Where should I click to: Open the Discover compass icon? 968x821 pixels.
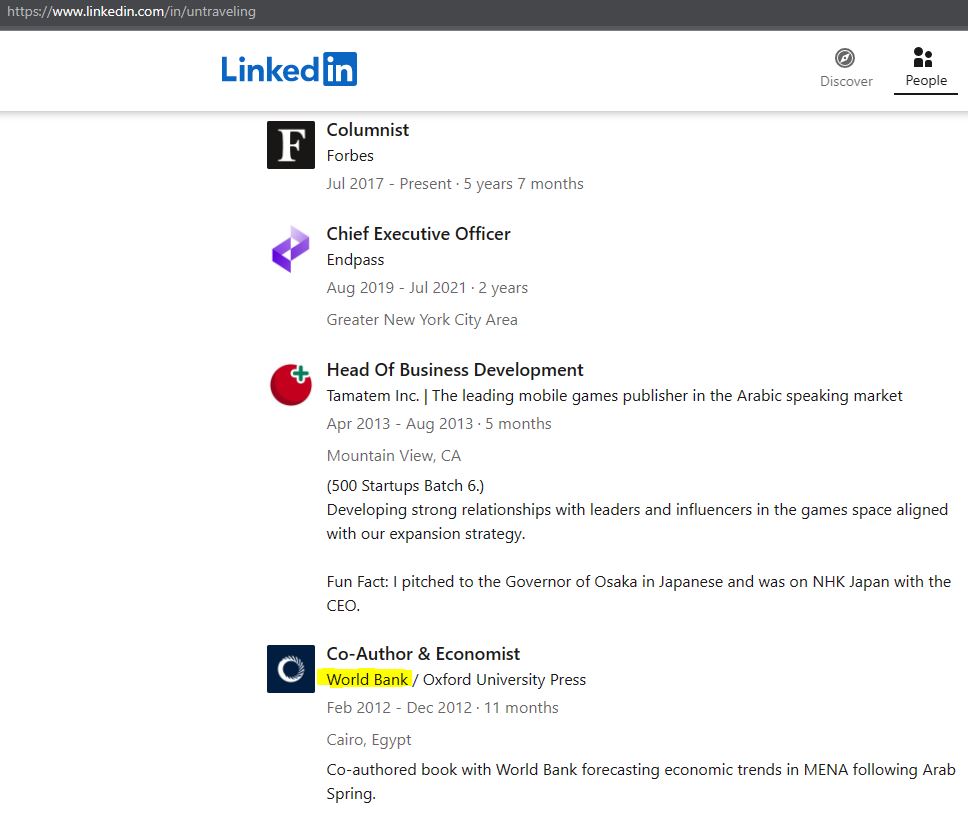(x=845, y=58)
